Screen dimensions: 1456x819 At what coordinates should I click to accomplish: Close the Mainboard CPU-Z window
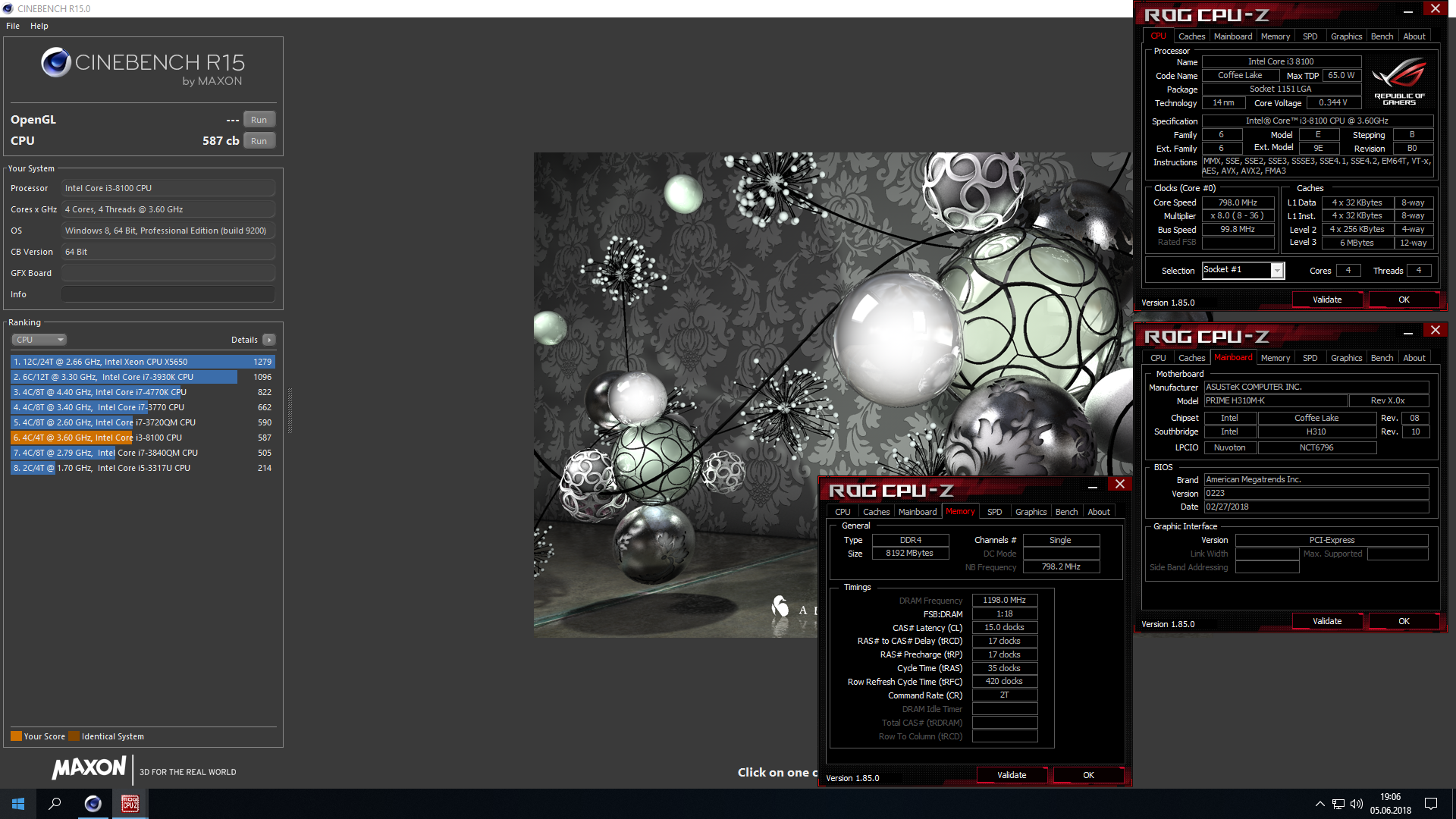(1436, 331)
